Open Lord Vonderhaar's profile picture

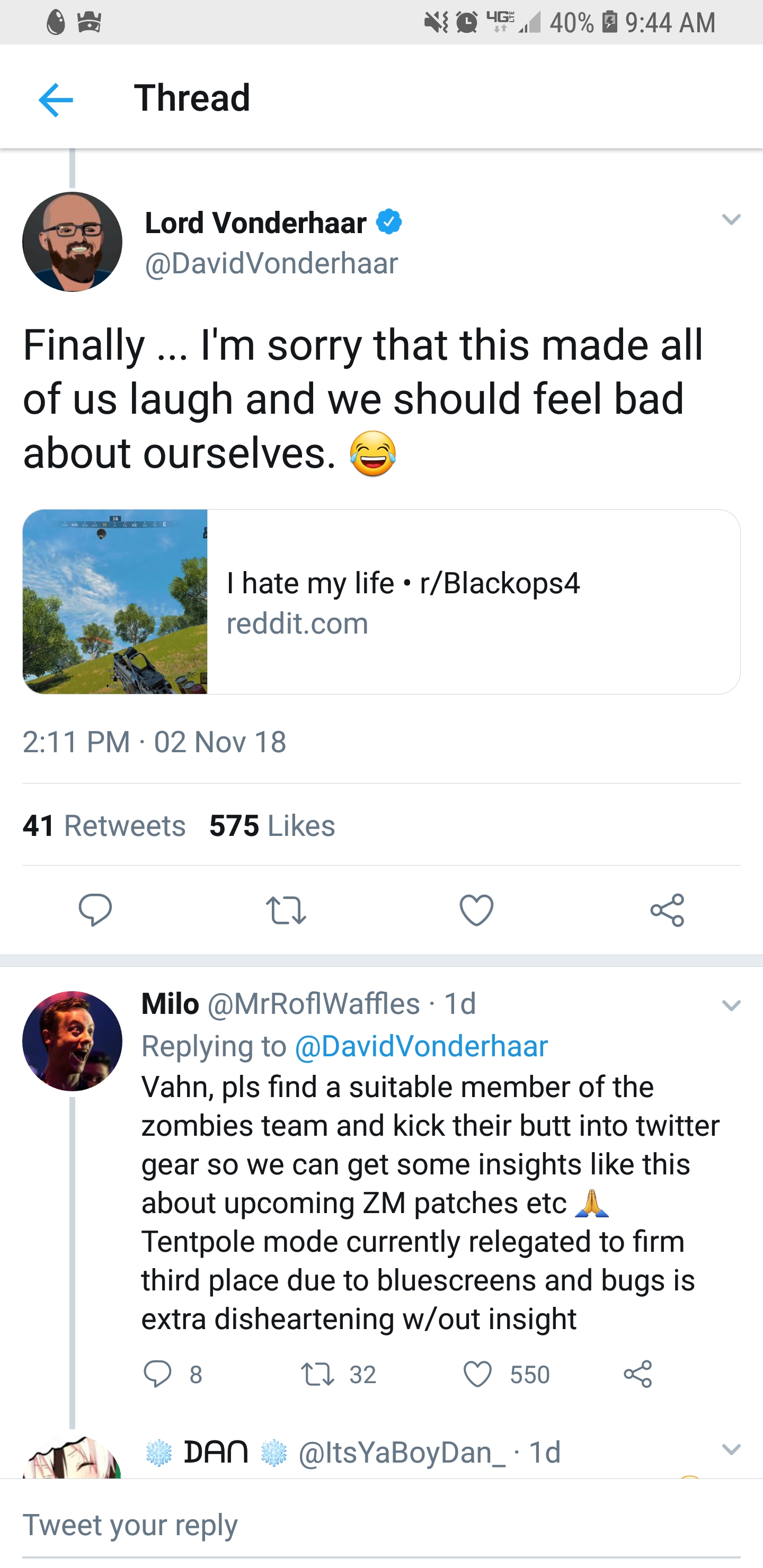[x=73, y=242]
